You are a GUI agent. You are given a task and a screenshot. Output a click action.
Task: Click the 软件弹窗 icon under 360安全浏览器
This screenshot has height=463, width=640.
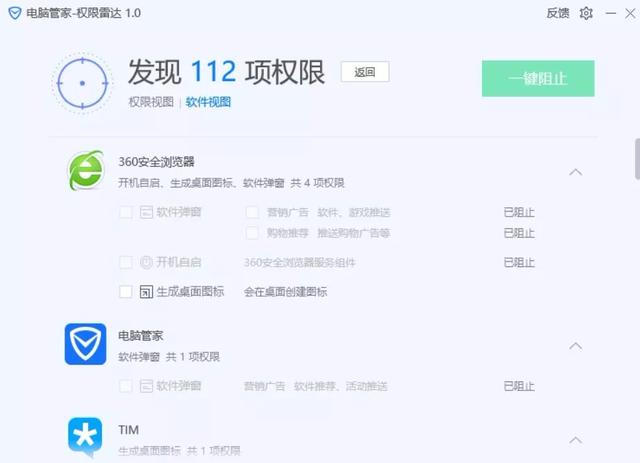146,212
